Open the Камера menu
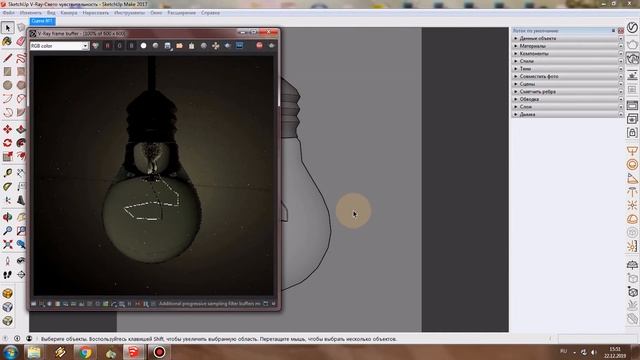640x360 pixels. coord(69,13)
